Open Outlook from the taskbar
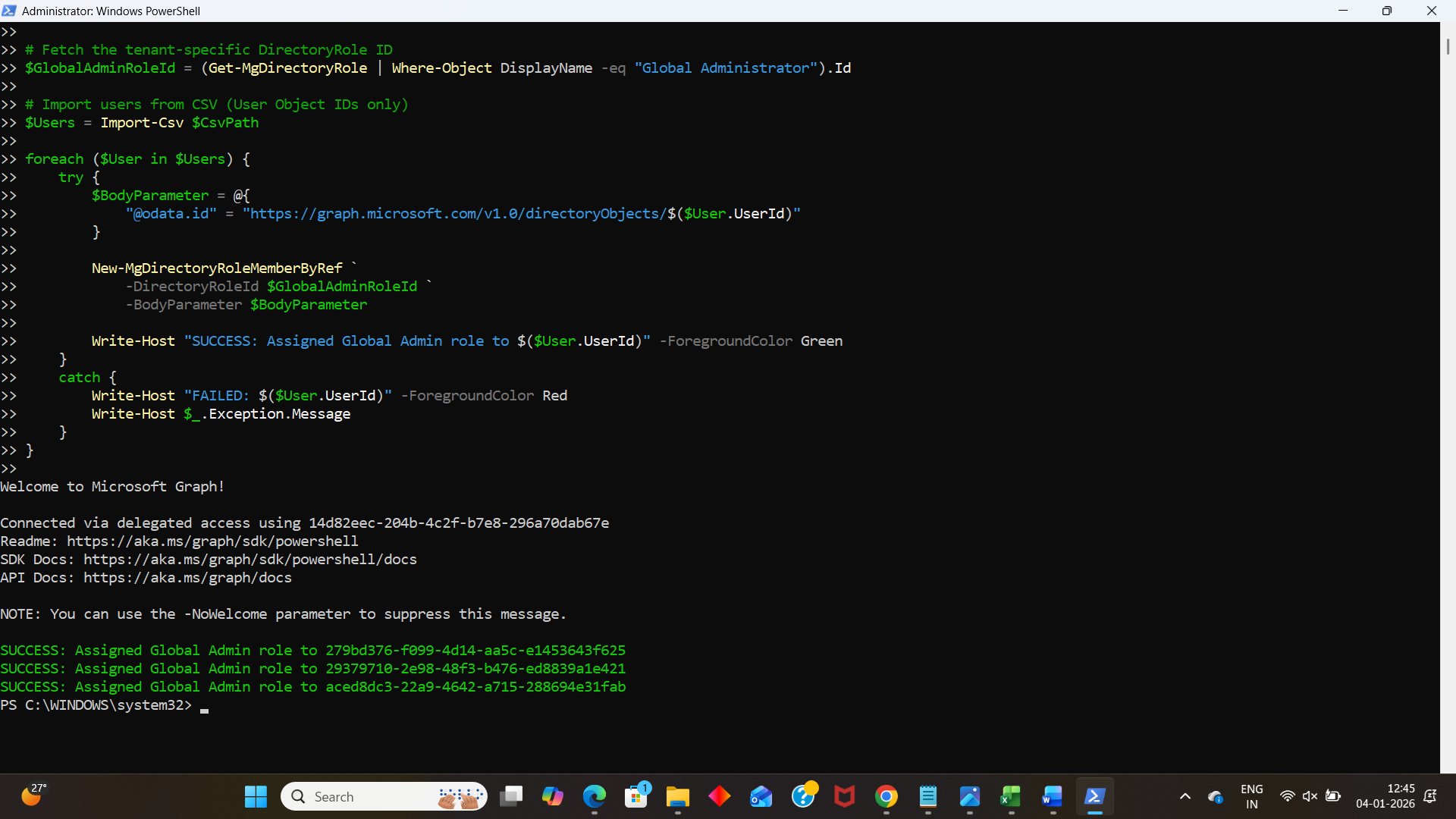The image size is (1456, 819). tap(761, 796)
